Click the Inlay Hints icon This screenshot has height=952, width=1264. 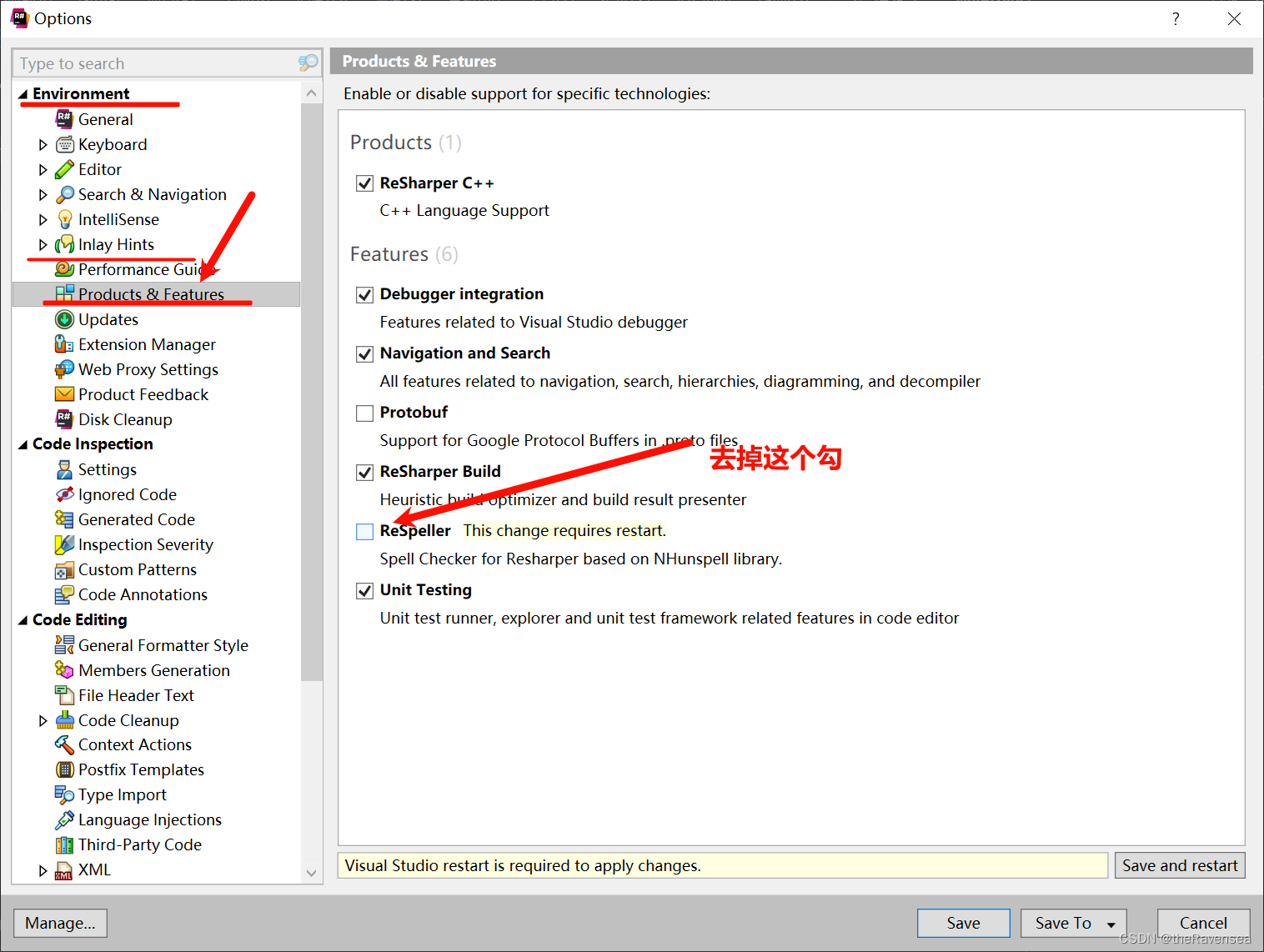tap(64, 244)
